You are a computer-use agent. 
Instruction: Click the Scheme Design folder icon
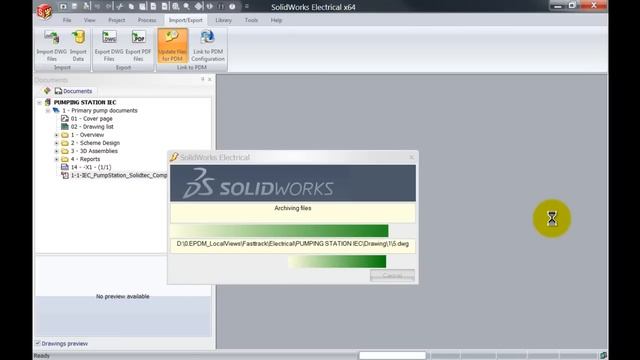(x=64, y=143)
